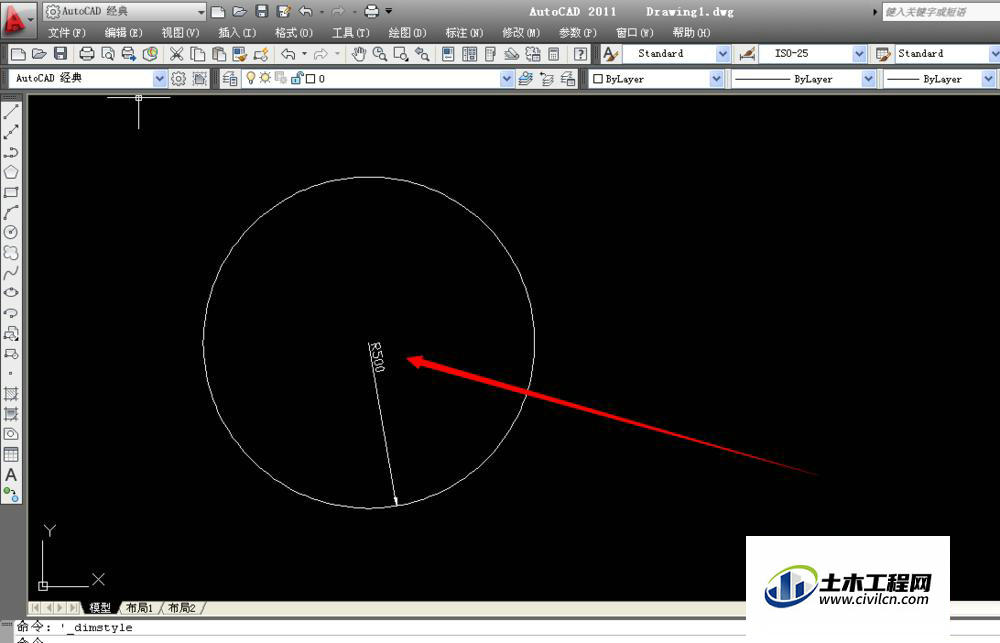Select the Arc draw tool

point(11,212)
